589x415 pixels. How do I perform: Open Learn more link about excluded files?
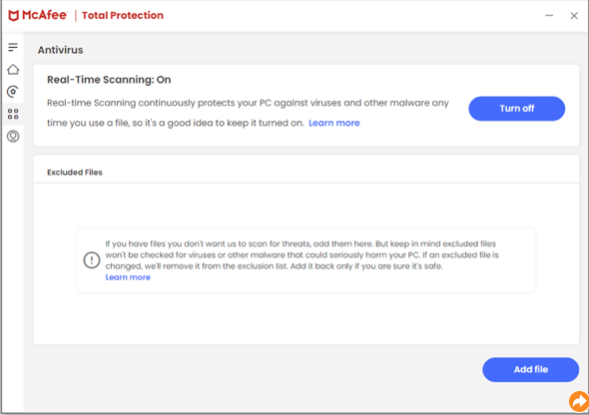pyautogui.click(x=128, y=278)
